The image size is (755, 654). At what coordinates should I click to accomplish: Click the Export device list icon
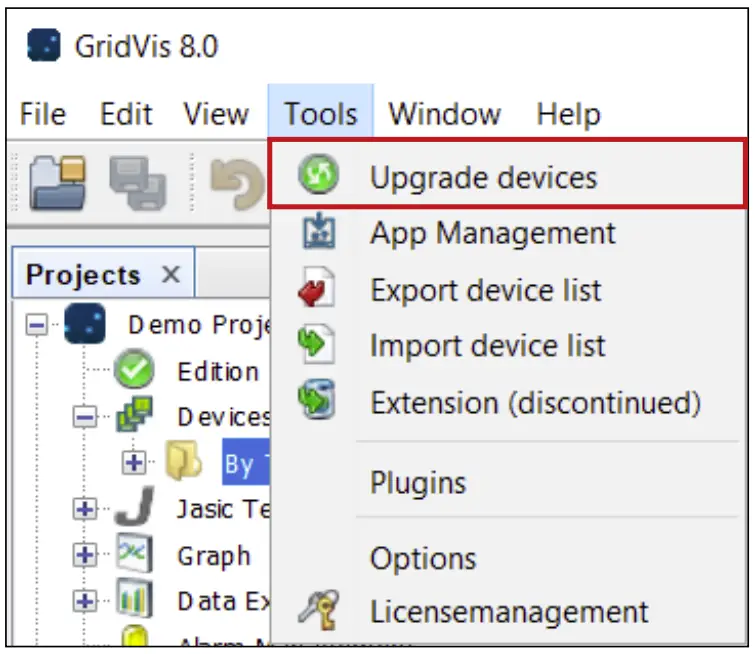(319, 290)
